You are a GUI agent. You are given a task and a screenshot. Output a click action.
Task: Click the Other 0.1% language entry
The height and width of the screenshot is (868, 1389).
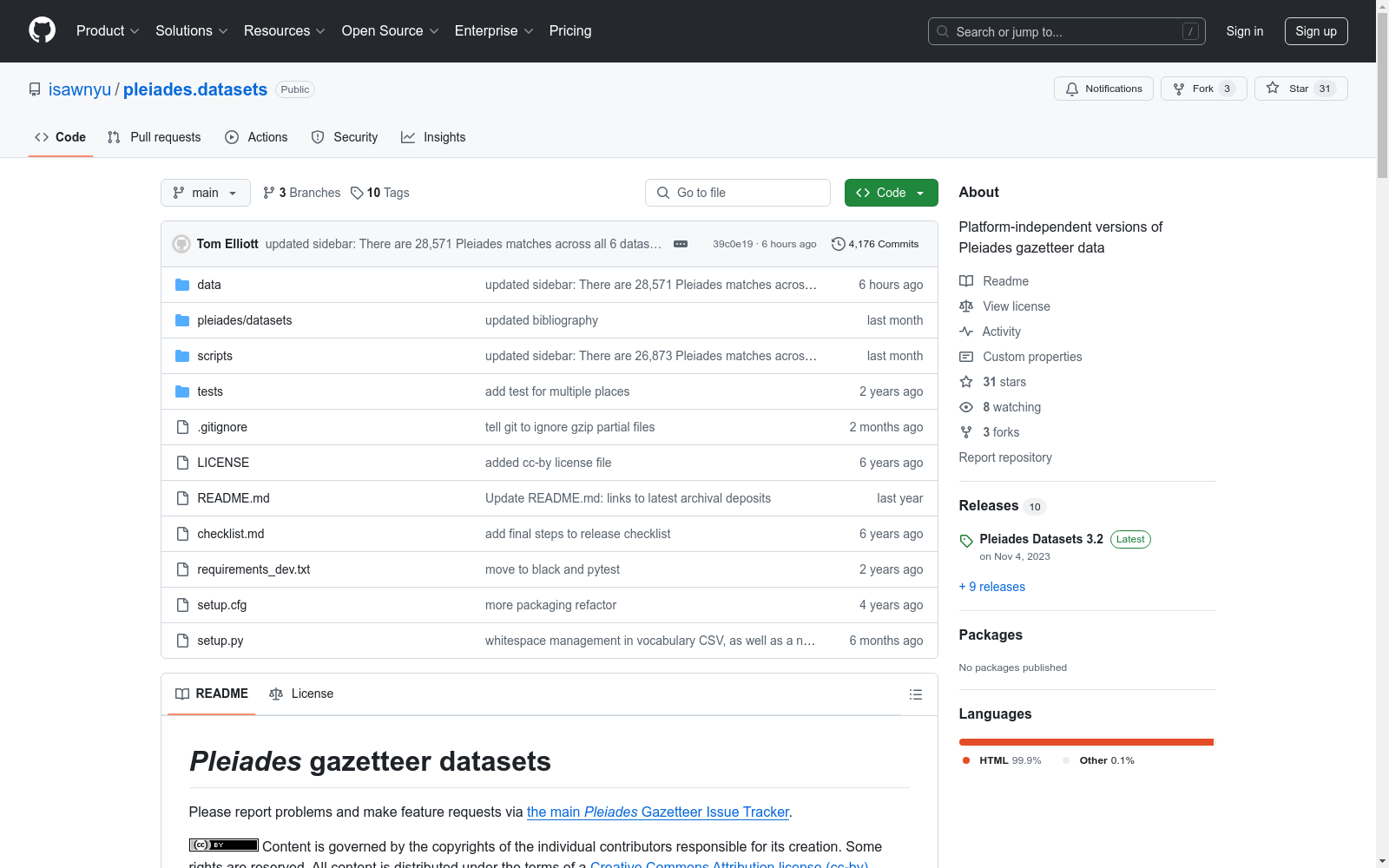pos(1099,760)
